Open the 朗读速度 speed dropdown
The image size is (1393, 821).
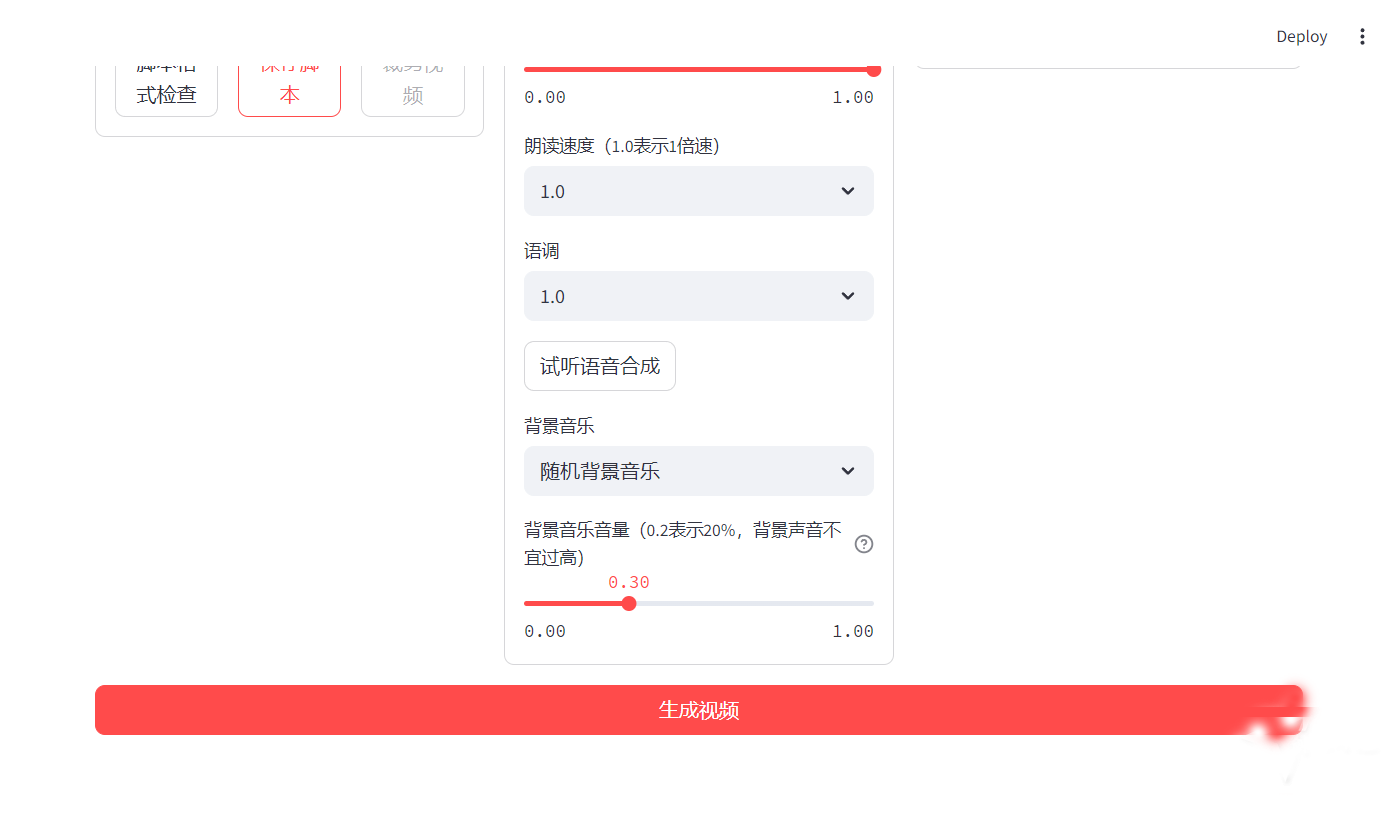(x=698, y=191)
